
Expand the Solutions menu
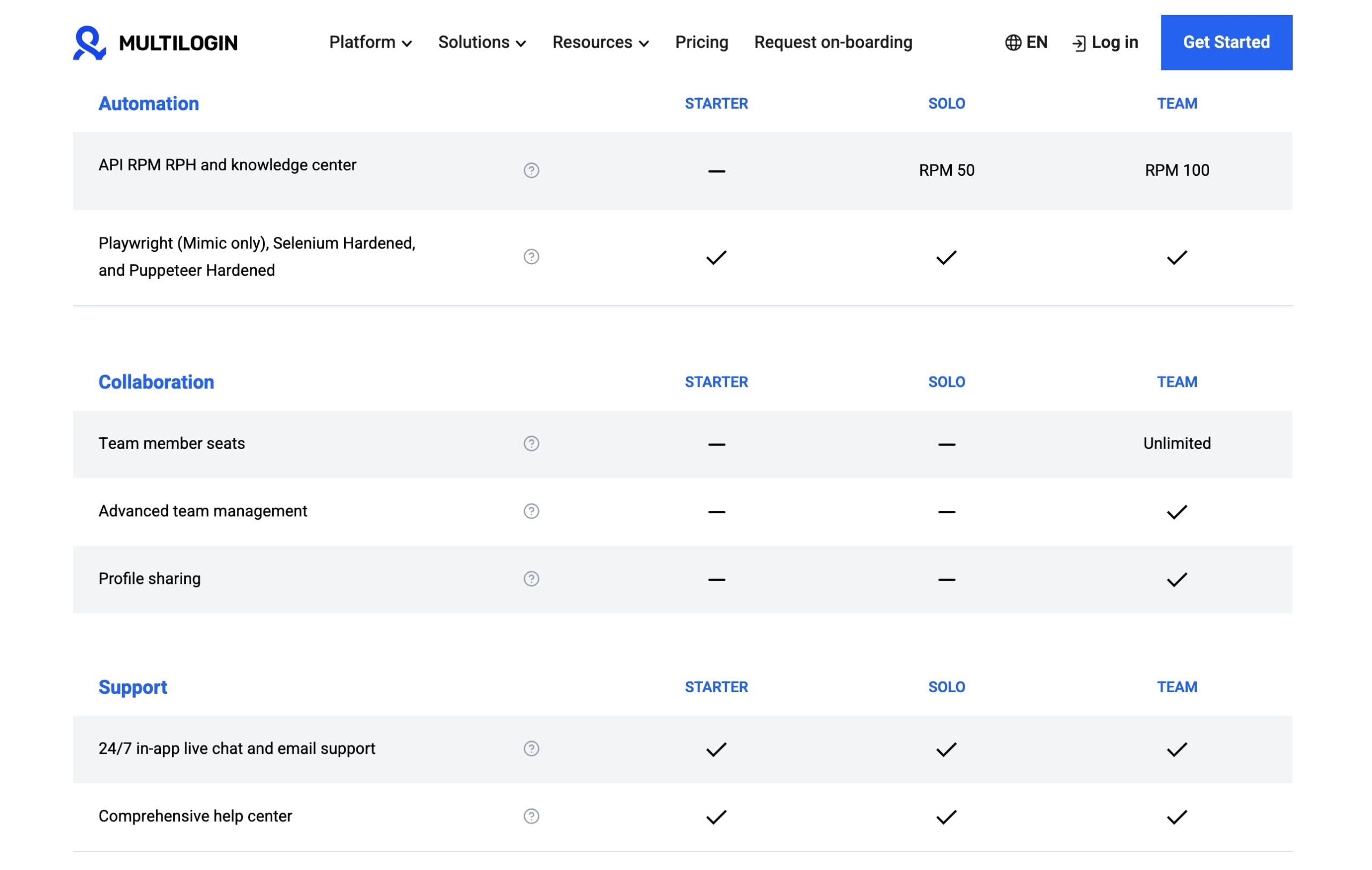(482, 43)
